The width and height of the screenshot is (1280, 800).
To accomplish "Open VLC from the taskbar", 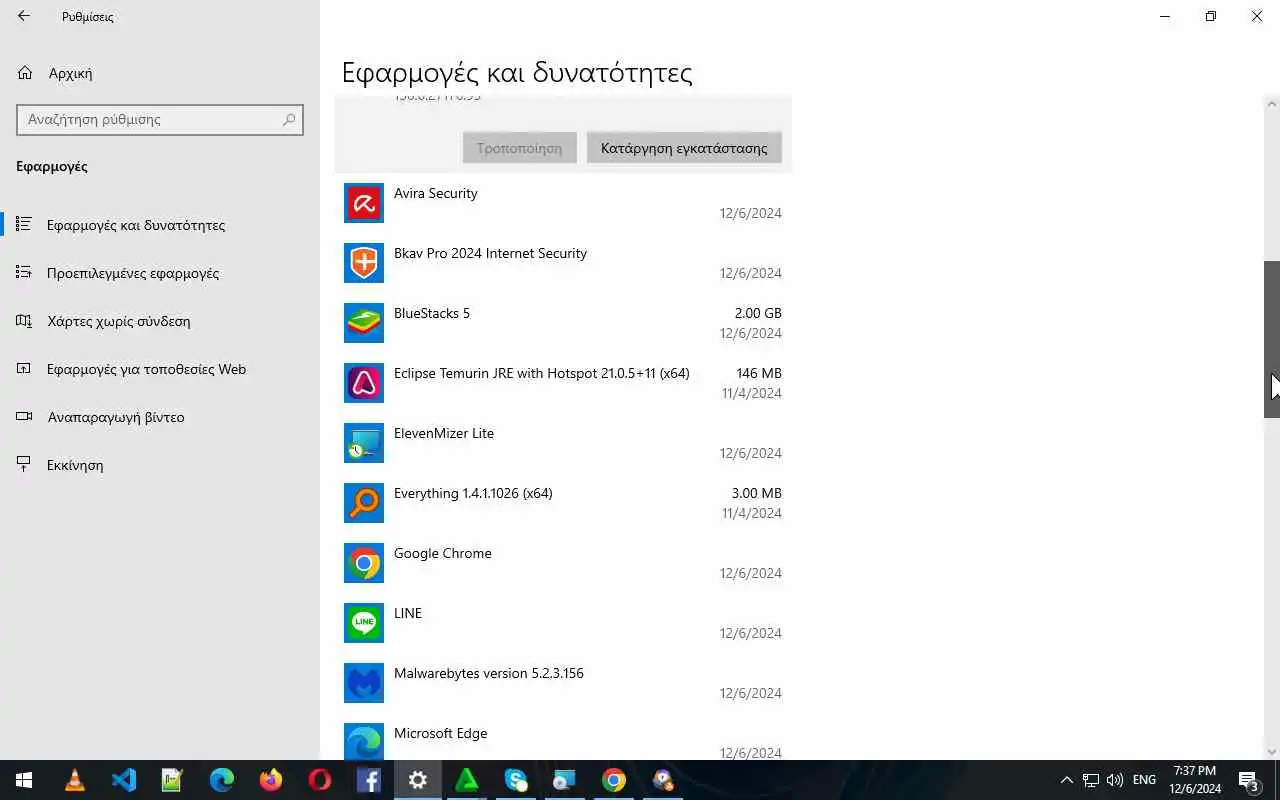I will point(75,780).
